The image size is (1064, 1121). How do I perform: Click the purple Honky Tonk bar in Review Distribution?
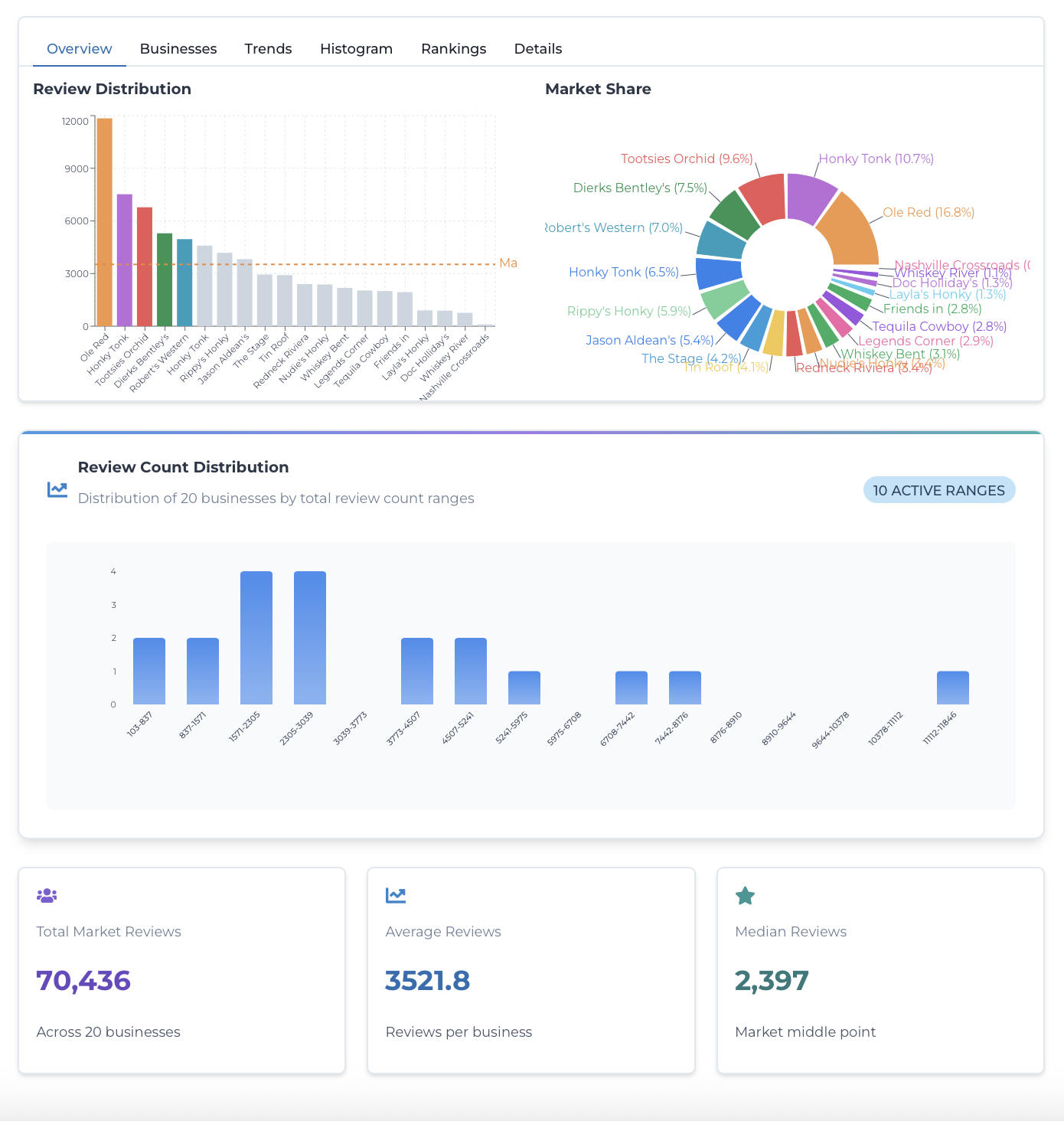(x=125, y=260)
